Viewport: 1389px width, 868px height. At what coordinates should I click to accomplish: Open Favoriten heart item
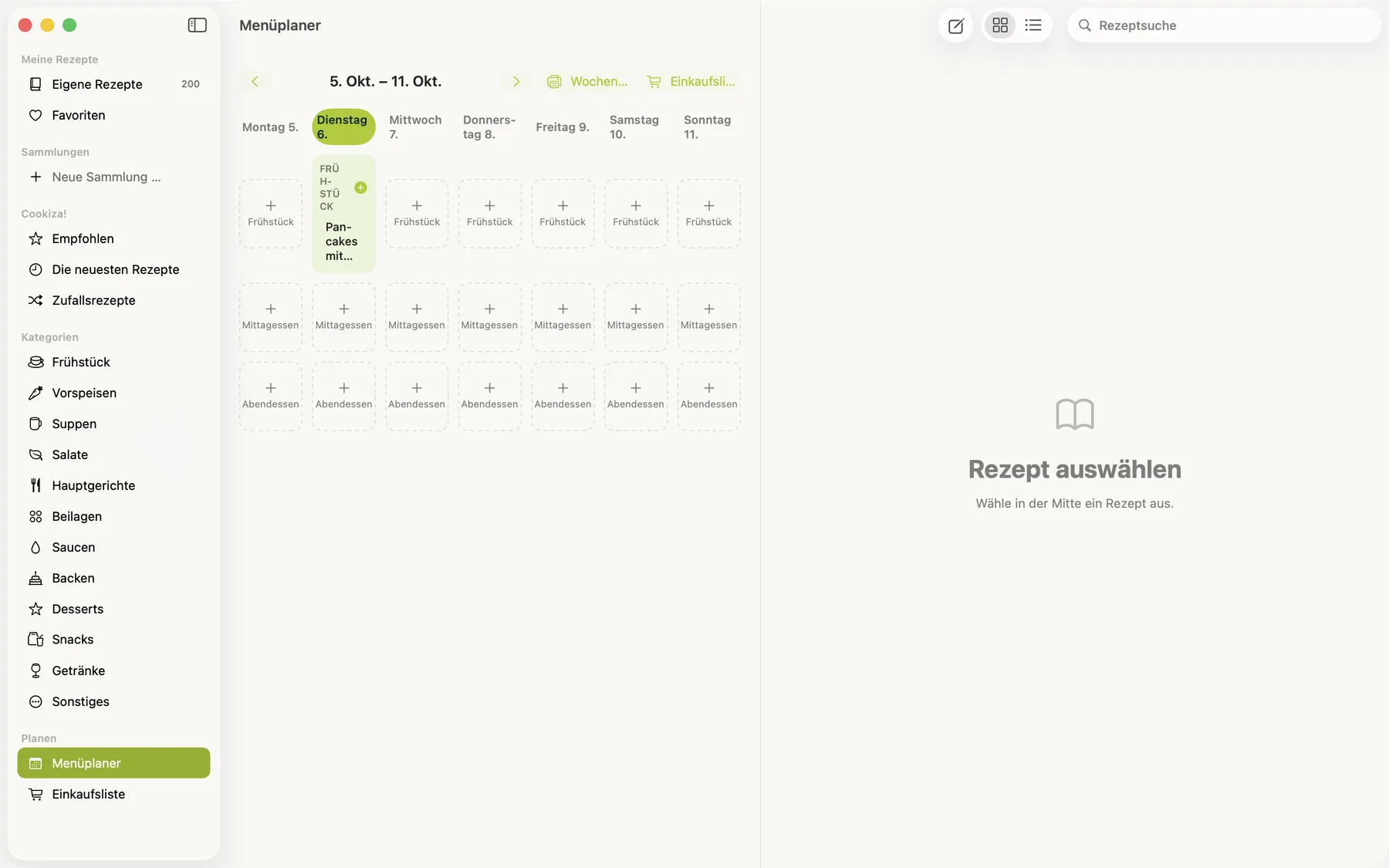(113, 115)
